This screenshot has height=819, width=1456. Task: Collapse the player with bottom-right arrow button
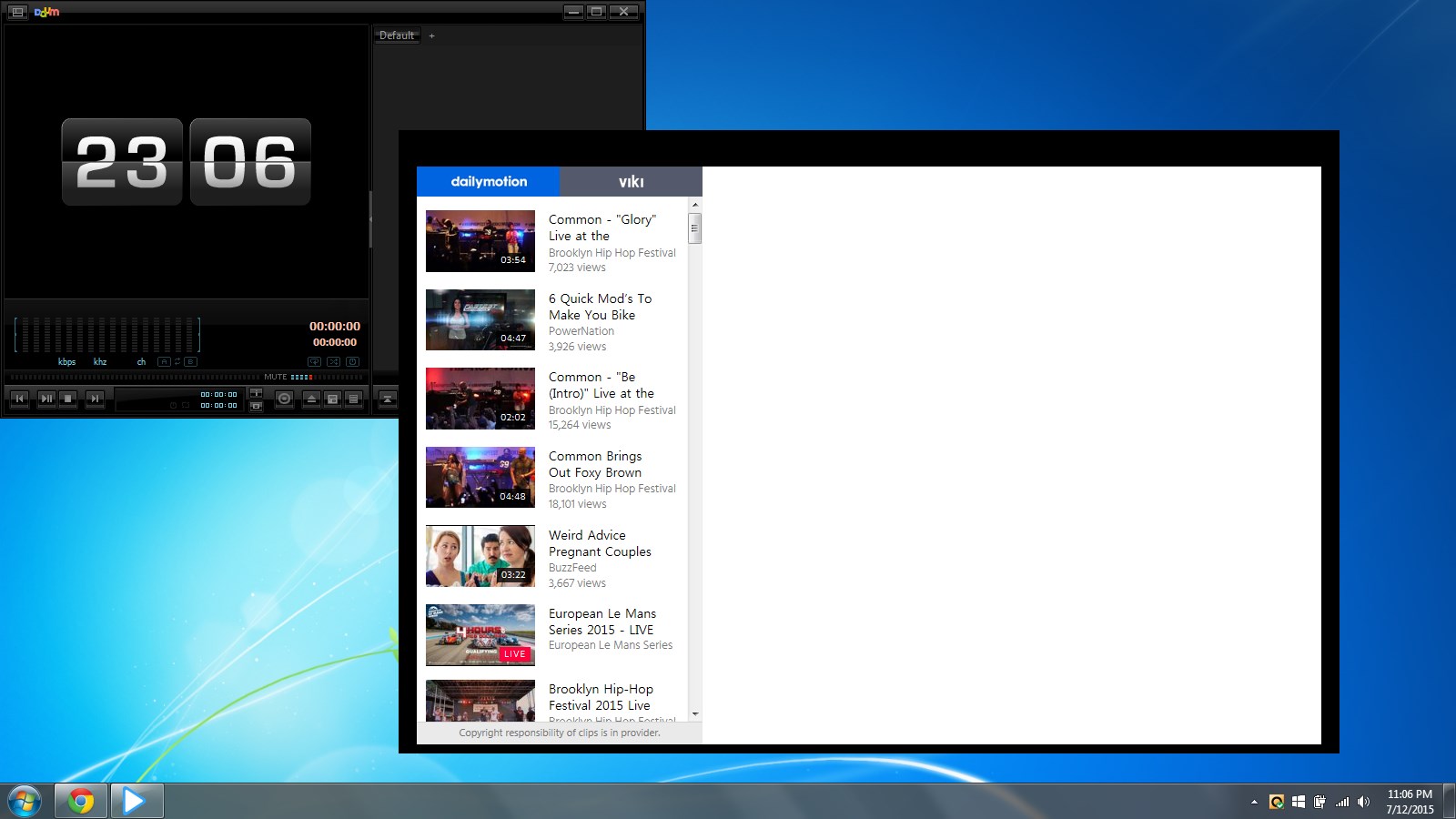[387, 399]
